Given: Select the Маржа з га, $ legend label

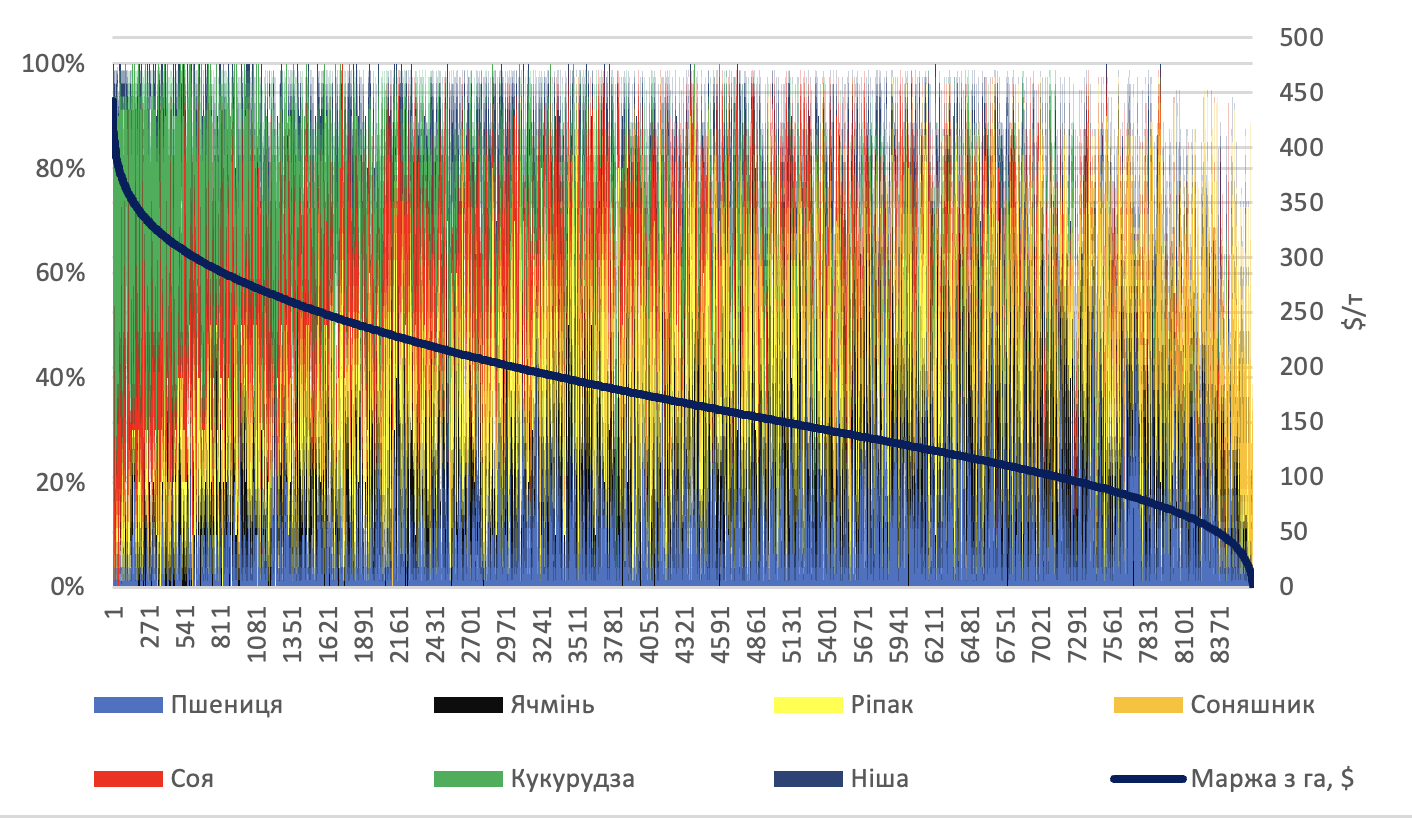Looking at the screenshot, I should click(1273, 779).
